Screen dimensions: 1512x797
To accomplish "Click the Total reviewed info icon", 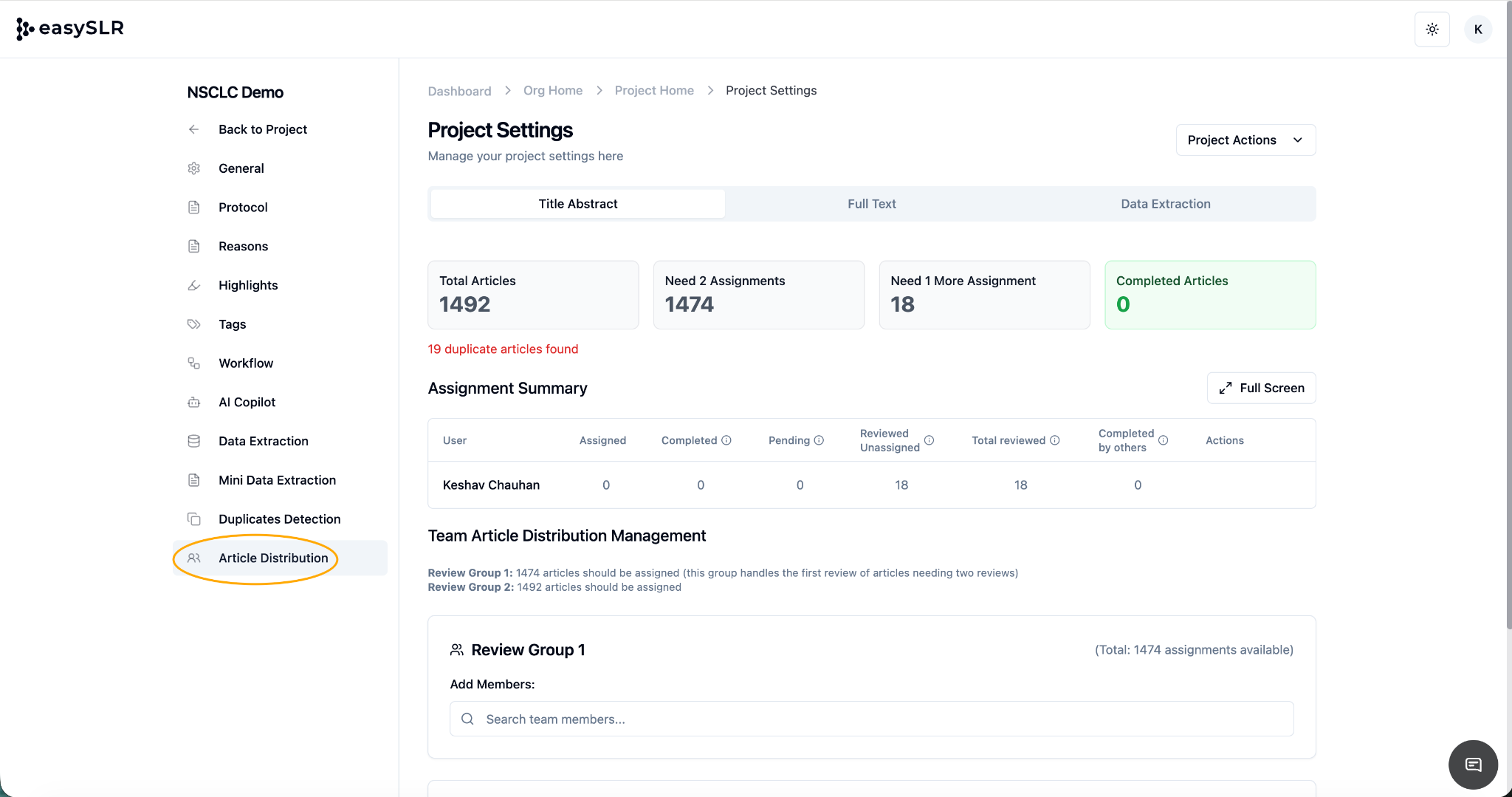I will tap(1055, 440).
